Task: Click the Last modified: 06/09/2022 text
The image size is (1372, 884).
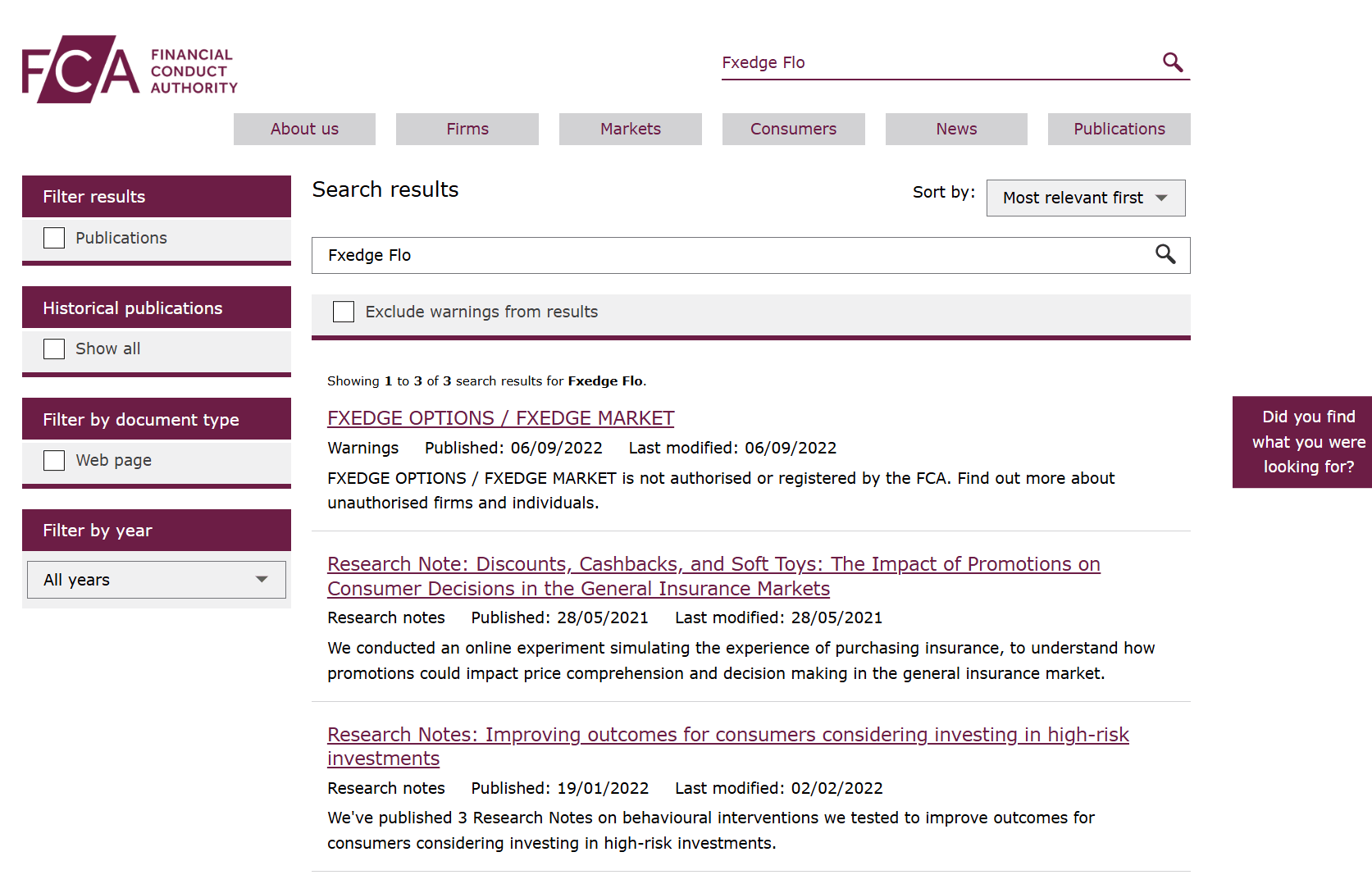Action: (x=732, y=448)
